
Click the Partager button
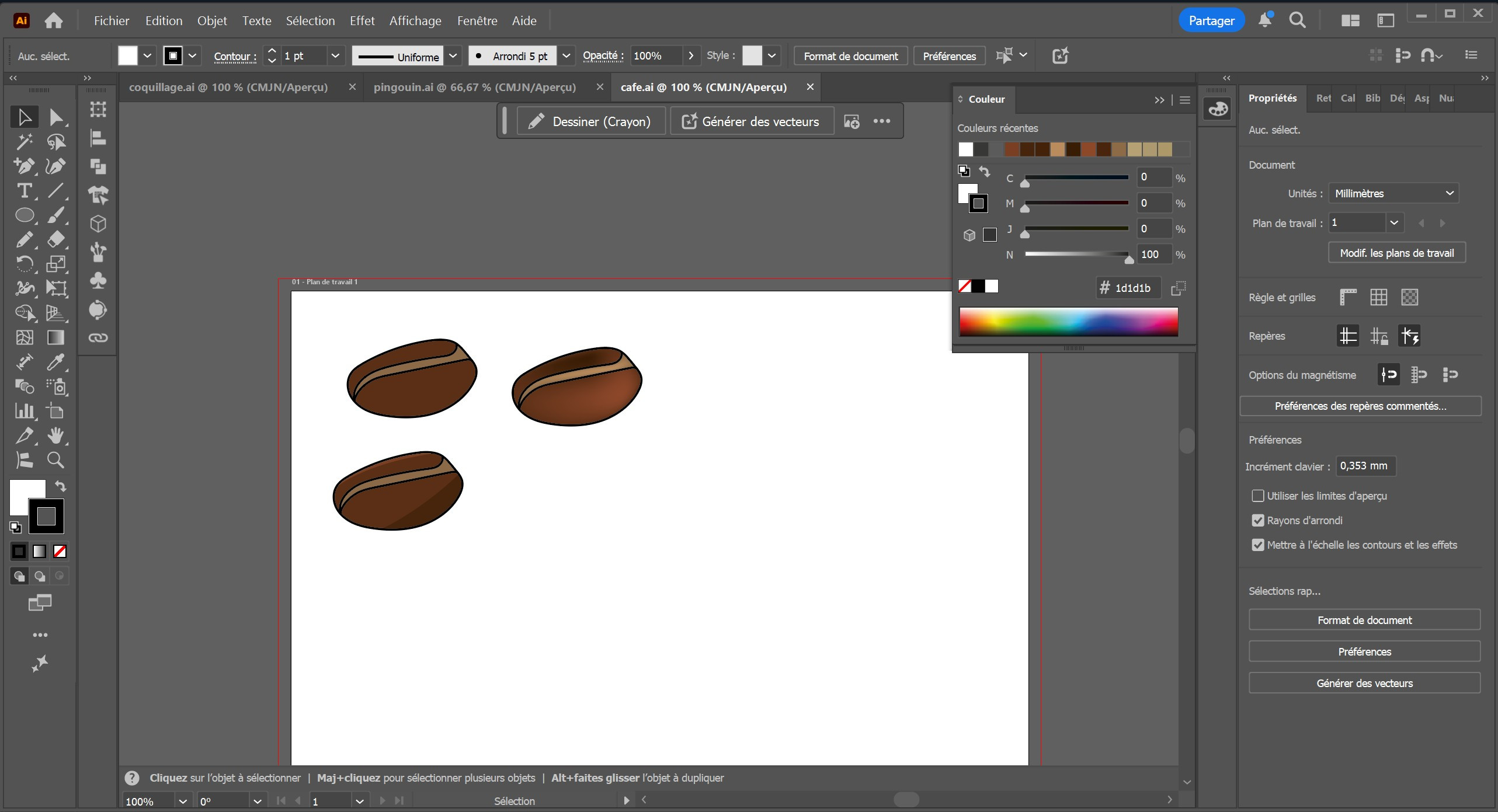(1211, 21)
